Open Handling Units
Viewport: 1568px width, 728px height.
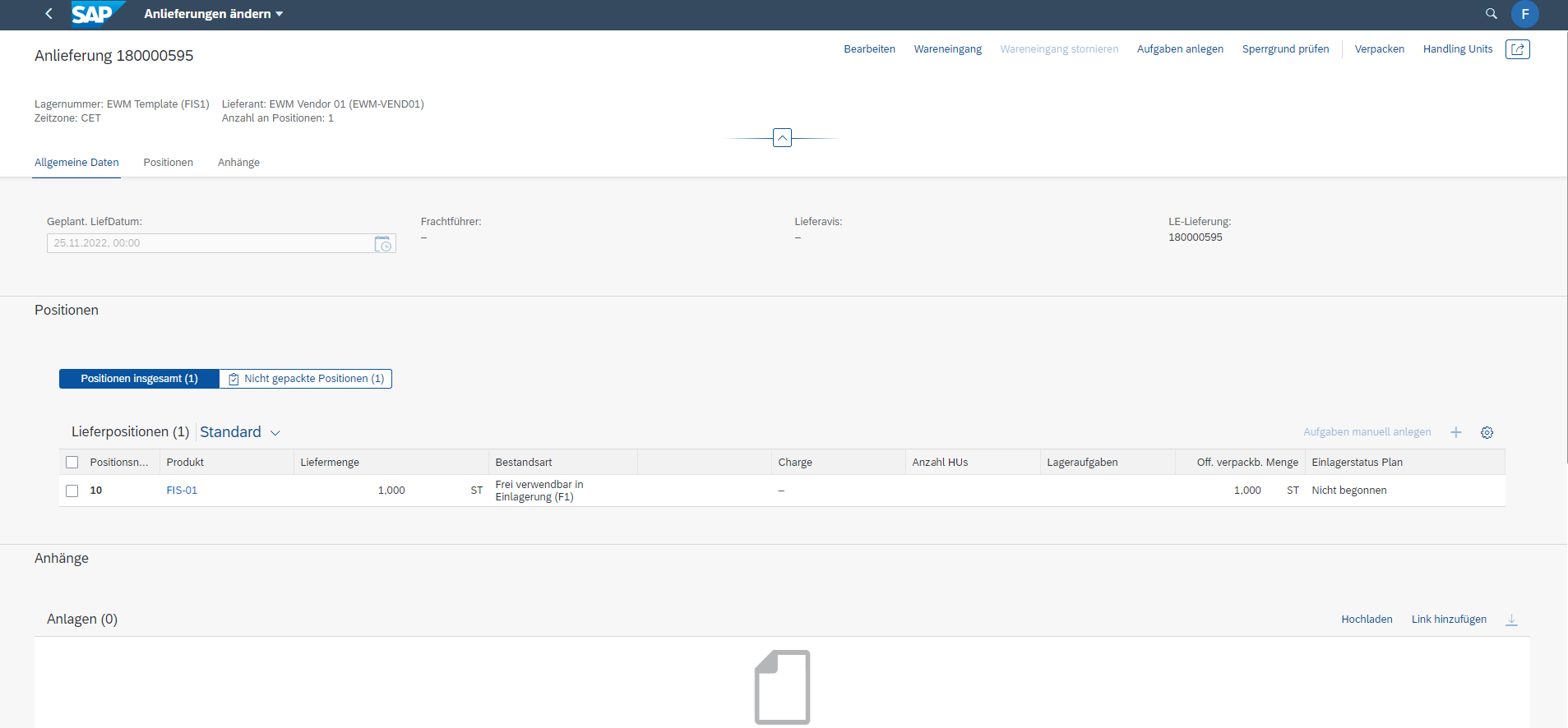1457,49
